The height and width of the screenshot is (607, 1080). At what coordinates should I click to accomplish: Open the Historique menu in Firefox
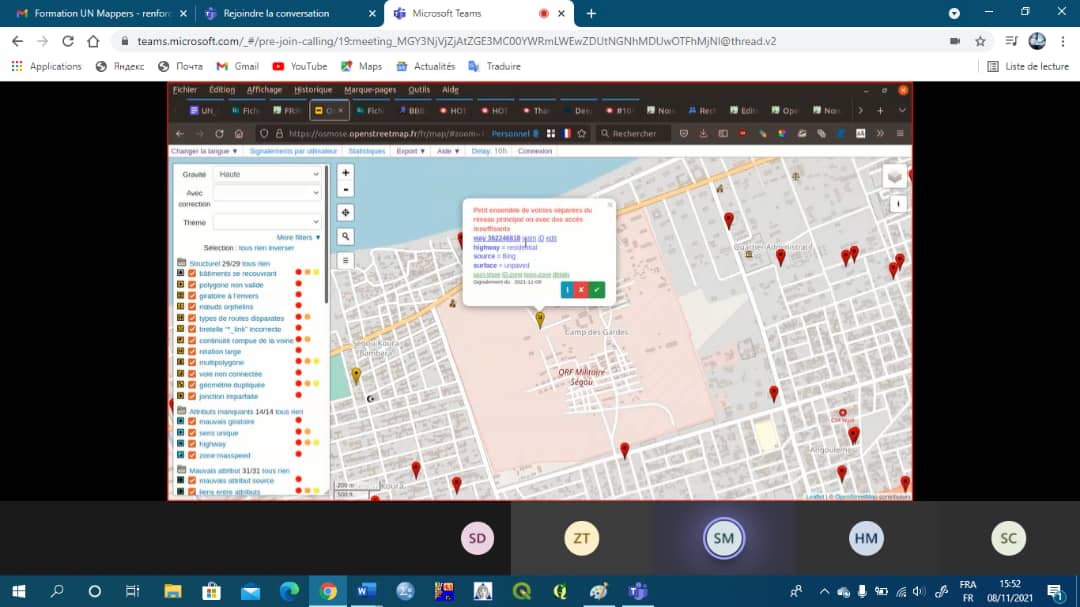[x=313, y=90]
